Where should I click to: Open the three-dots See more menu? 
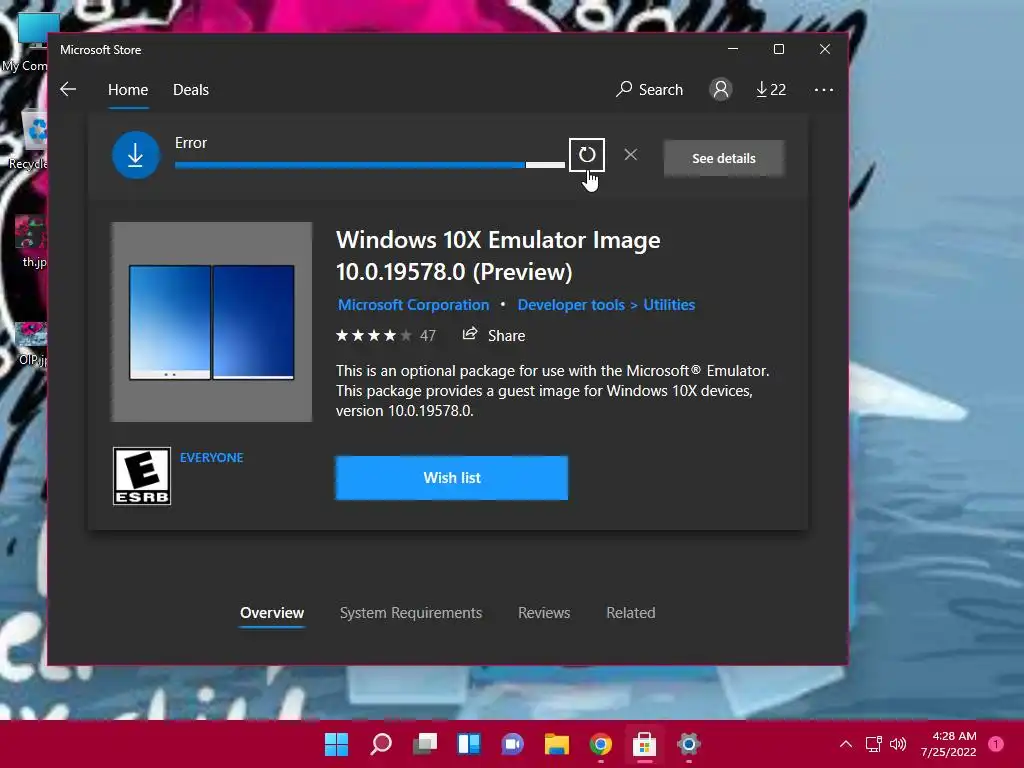coord(824,89)
